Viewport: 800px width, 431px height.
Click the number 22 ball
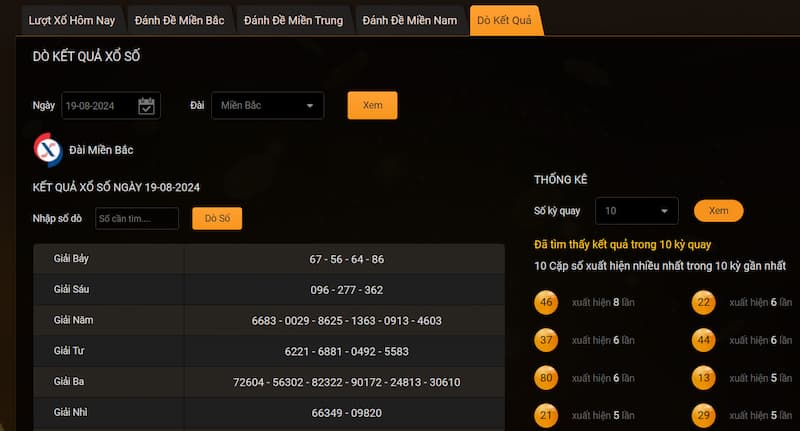pos(704,303)
